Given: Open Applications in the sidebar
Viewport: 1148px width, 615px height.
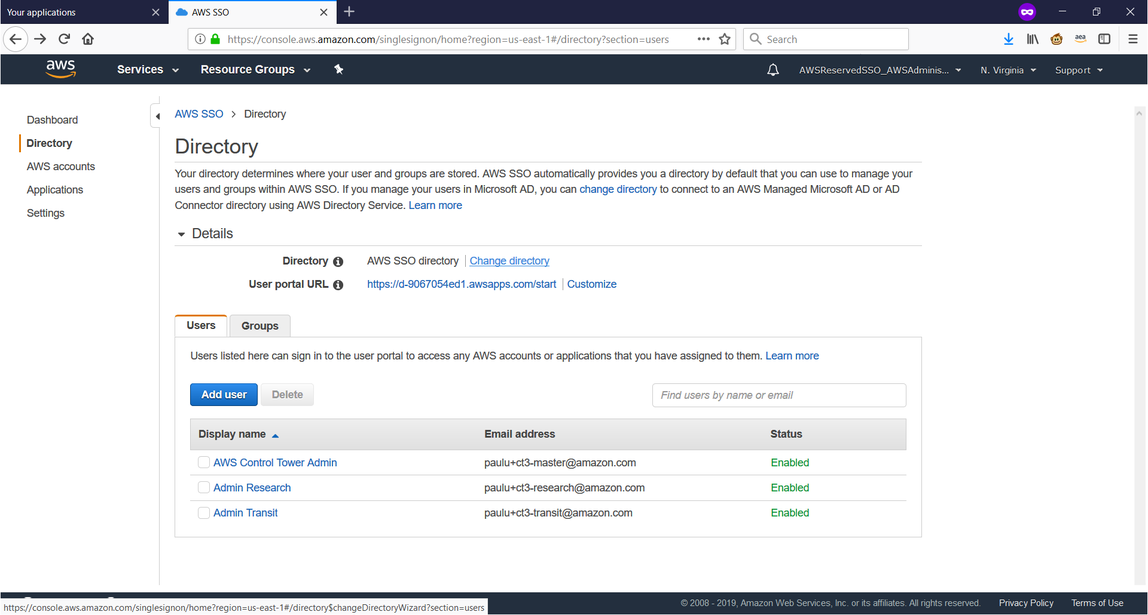Looking at the screenshot, I should point(55,190).
